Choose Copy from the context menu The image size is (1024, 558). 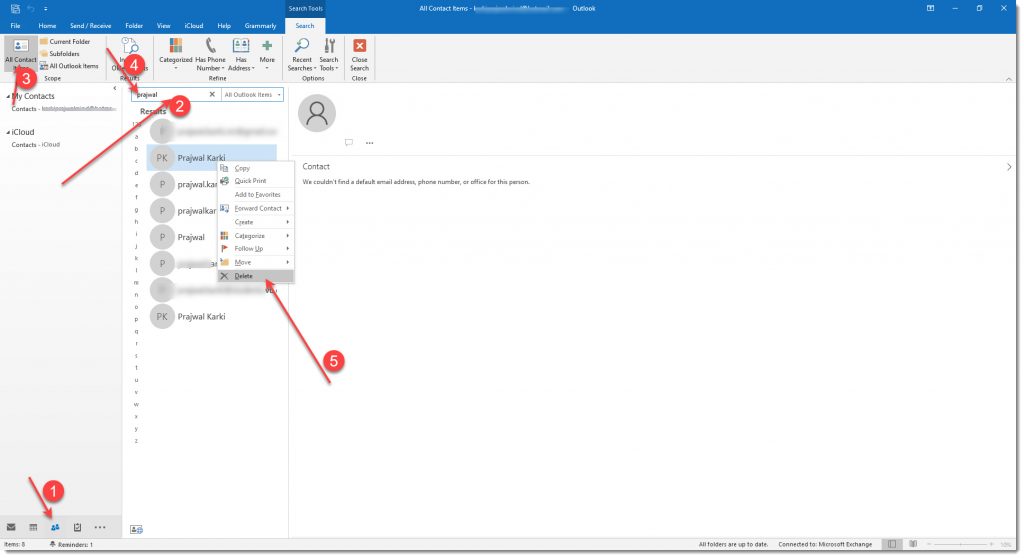click(x=255, y=169)
